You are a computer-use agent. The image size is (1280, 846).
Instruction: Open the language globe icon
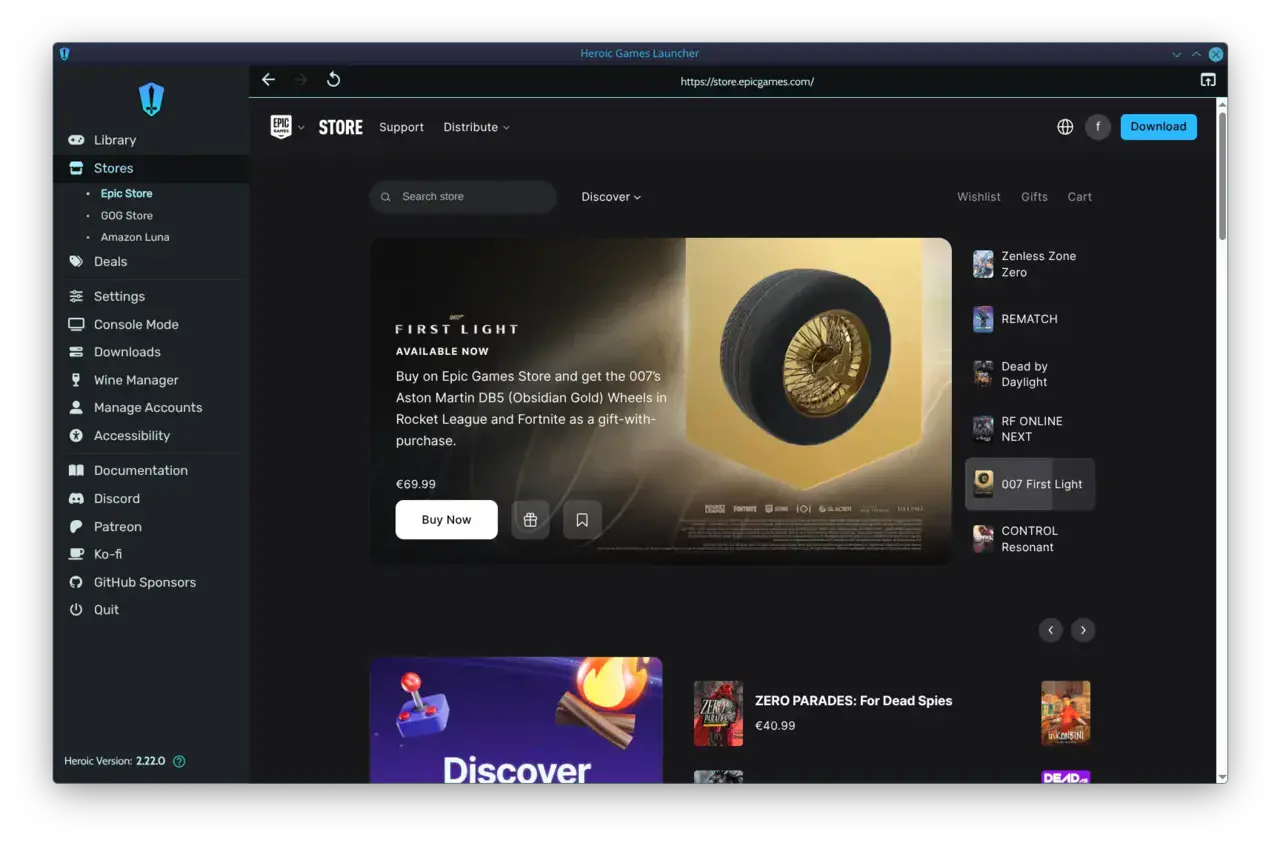(x=1065, y=127)
